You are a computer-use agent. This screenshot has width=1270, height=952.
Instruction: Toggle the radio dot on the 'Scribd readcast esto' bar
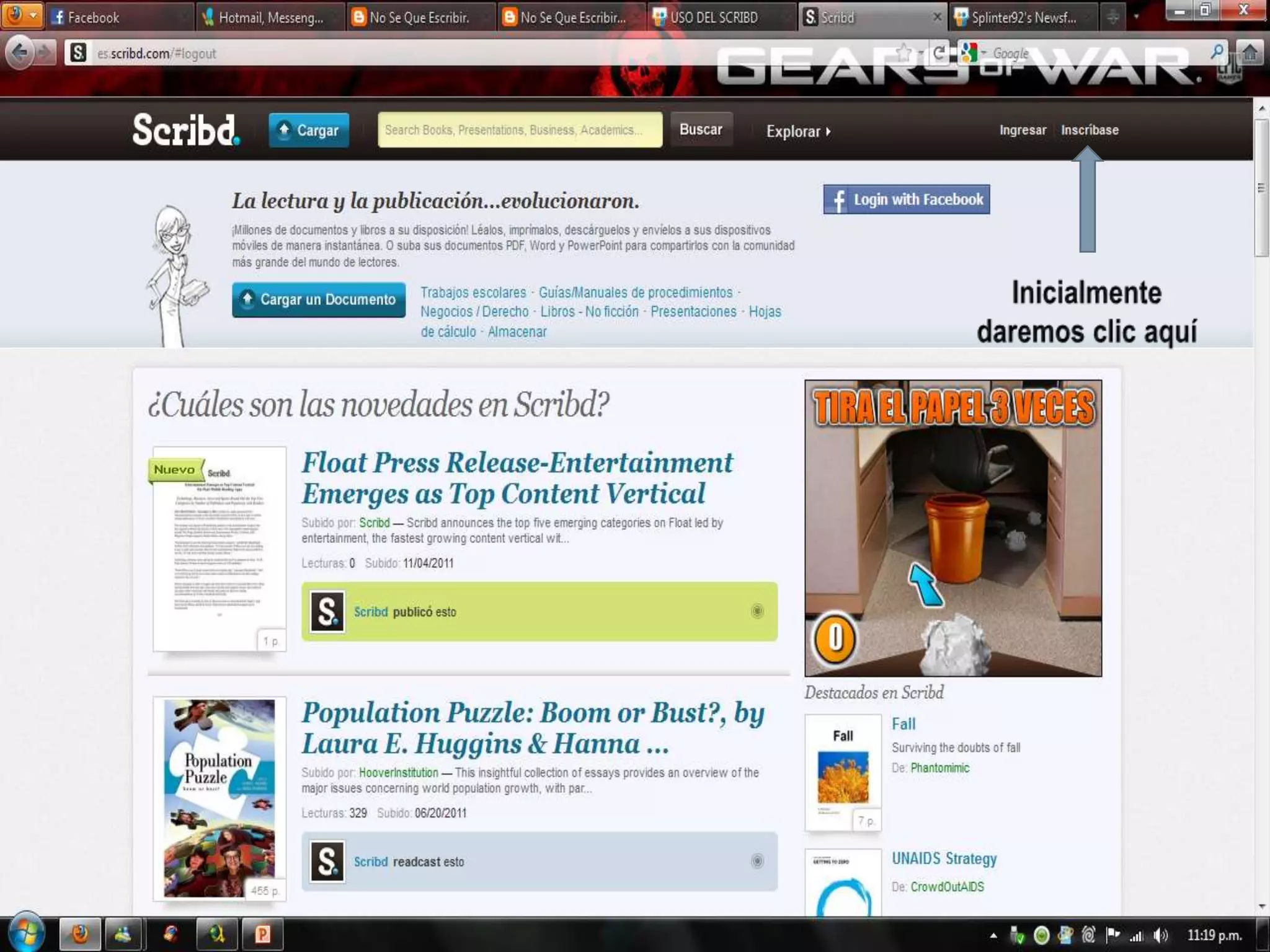pyautogui.click(x=757, y=861)
